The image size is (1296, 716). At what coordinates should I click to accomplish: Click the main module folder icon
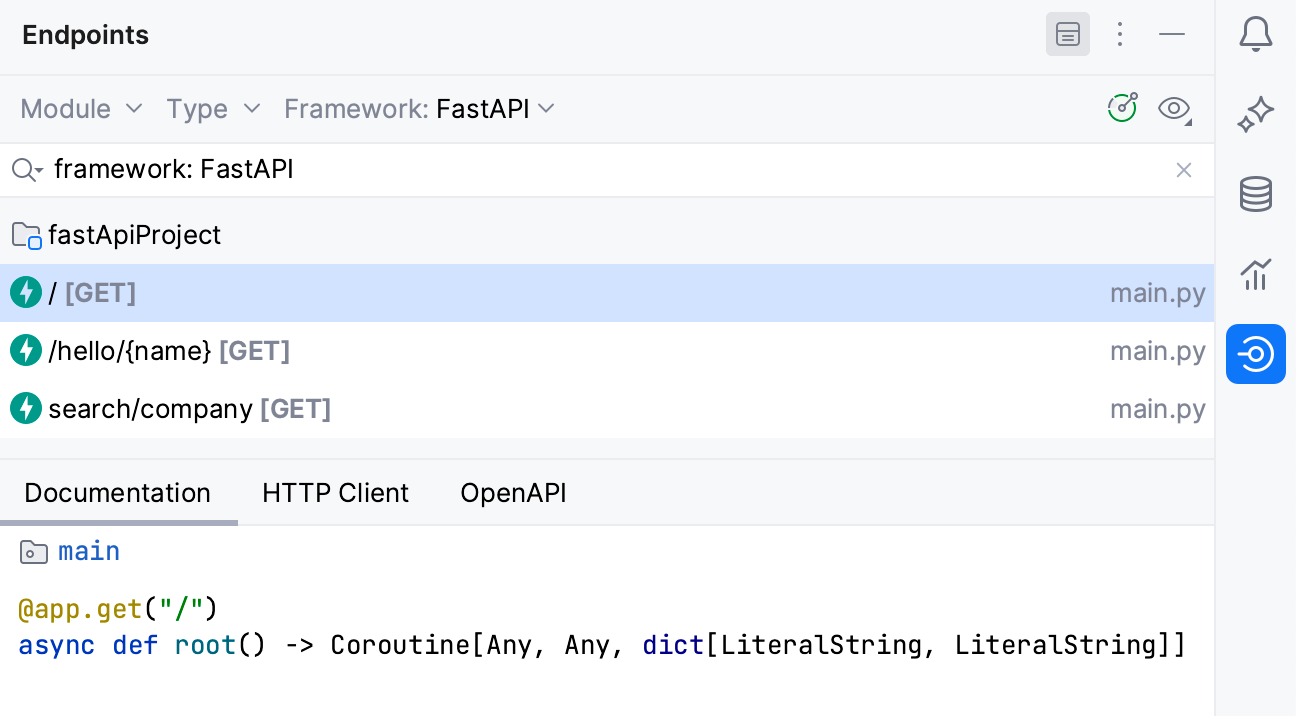click(x=34, y=552)
